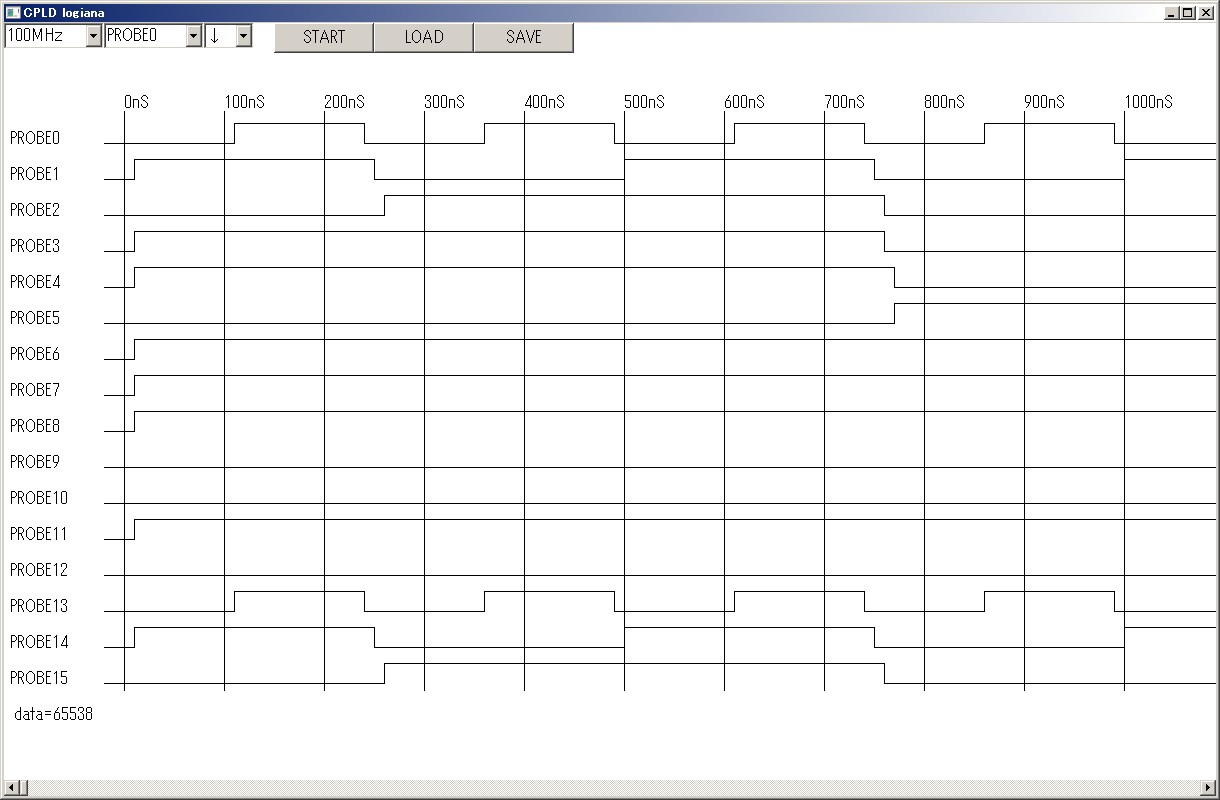The image size is (1220, 800).
Task: Open the trigger edge arrow dropdown
Action: (x=243, y=36)
